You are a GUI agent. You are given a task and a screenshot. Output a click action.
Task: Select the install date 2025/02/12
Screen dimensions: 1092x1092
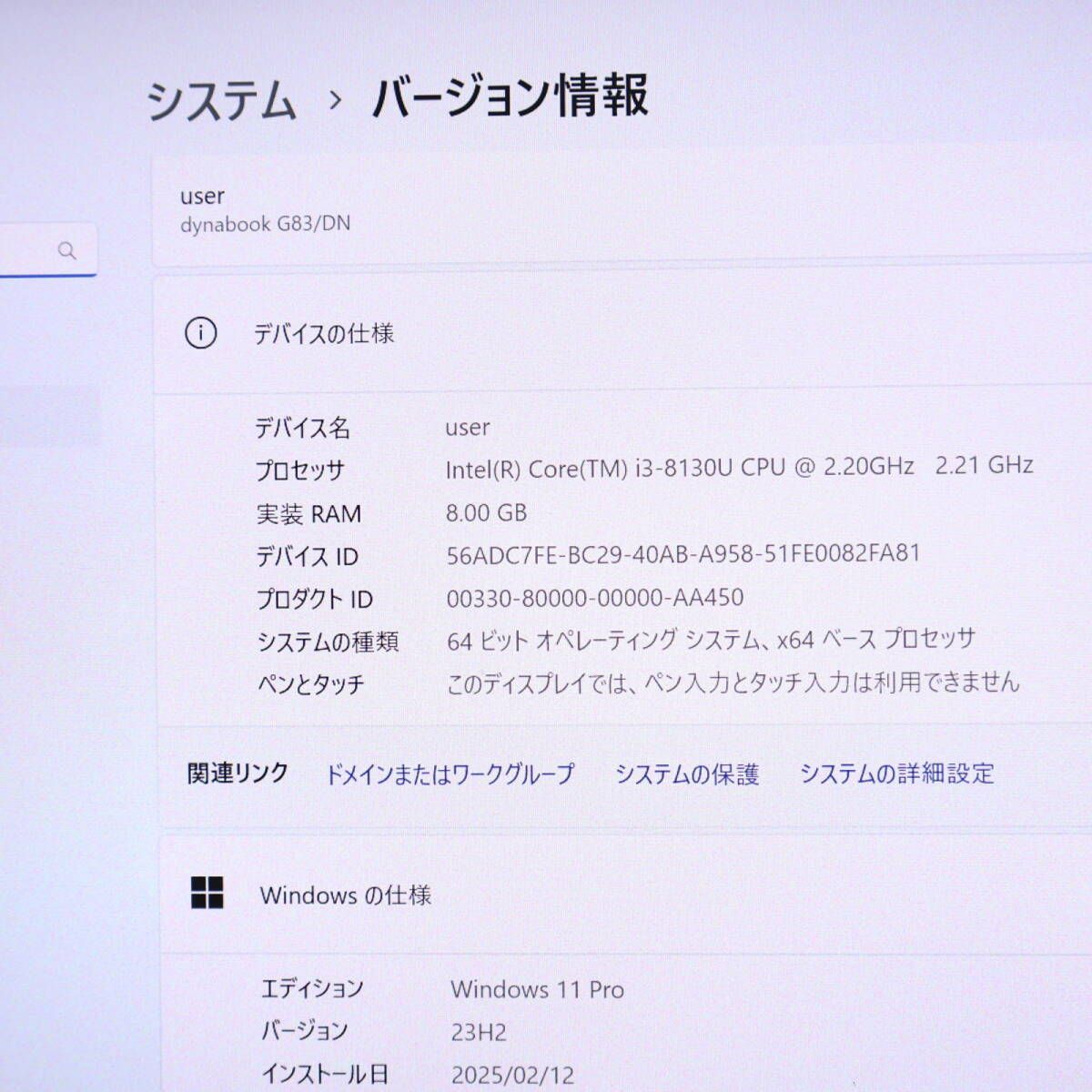pos(513,1075)
